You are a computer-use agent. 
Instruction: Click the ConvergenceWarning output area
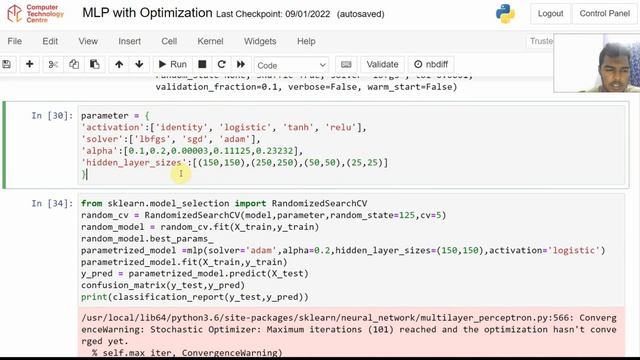click(351, 333)
